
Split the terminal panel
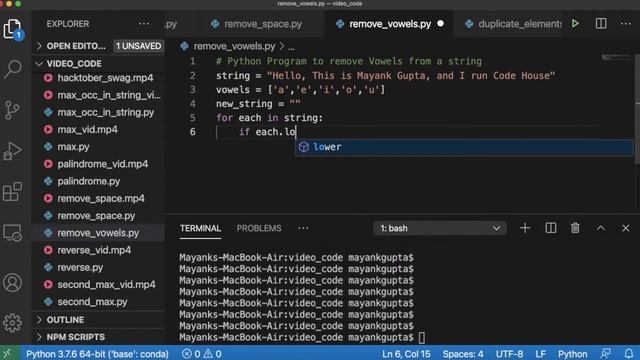tap(551, 228)
